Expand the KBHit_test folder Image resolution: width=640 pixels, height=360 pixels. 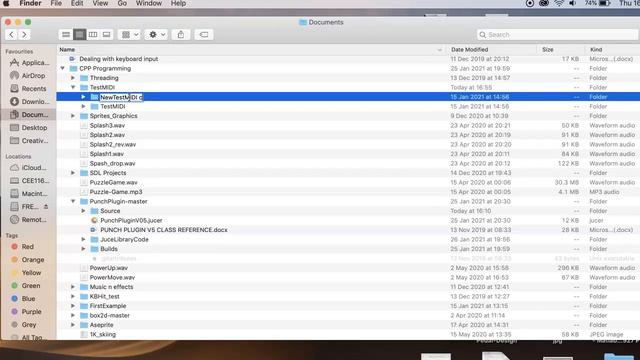click(73, 296)
